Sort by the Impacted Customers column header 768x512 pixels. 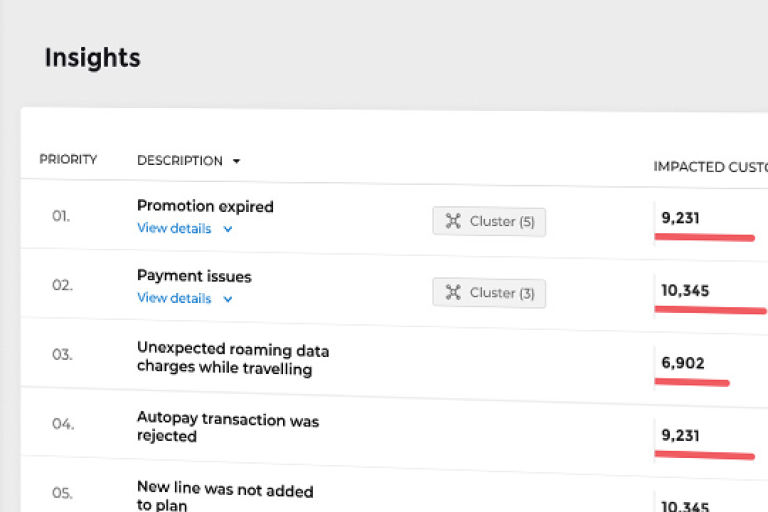pyautogui.click(x=710, y=166)
